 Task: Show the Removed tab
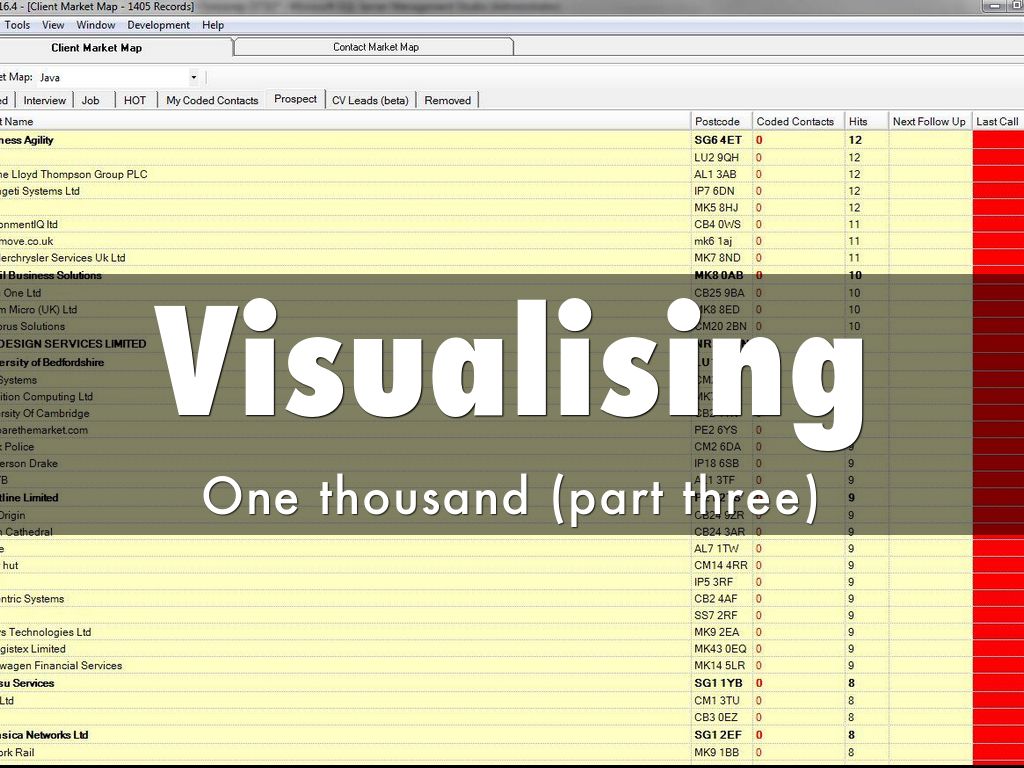point(447,100)
